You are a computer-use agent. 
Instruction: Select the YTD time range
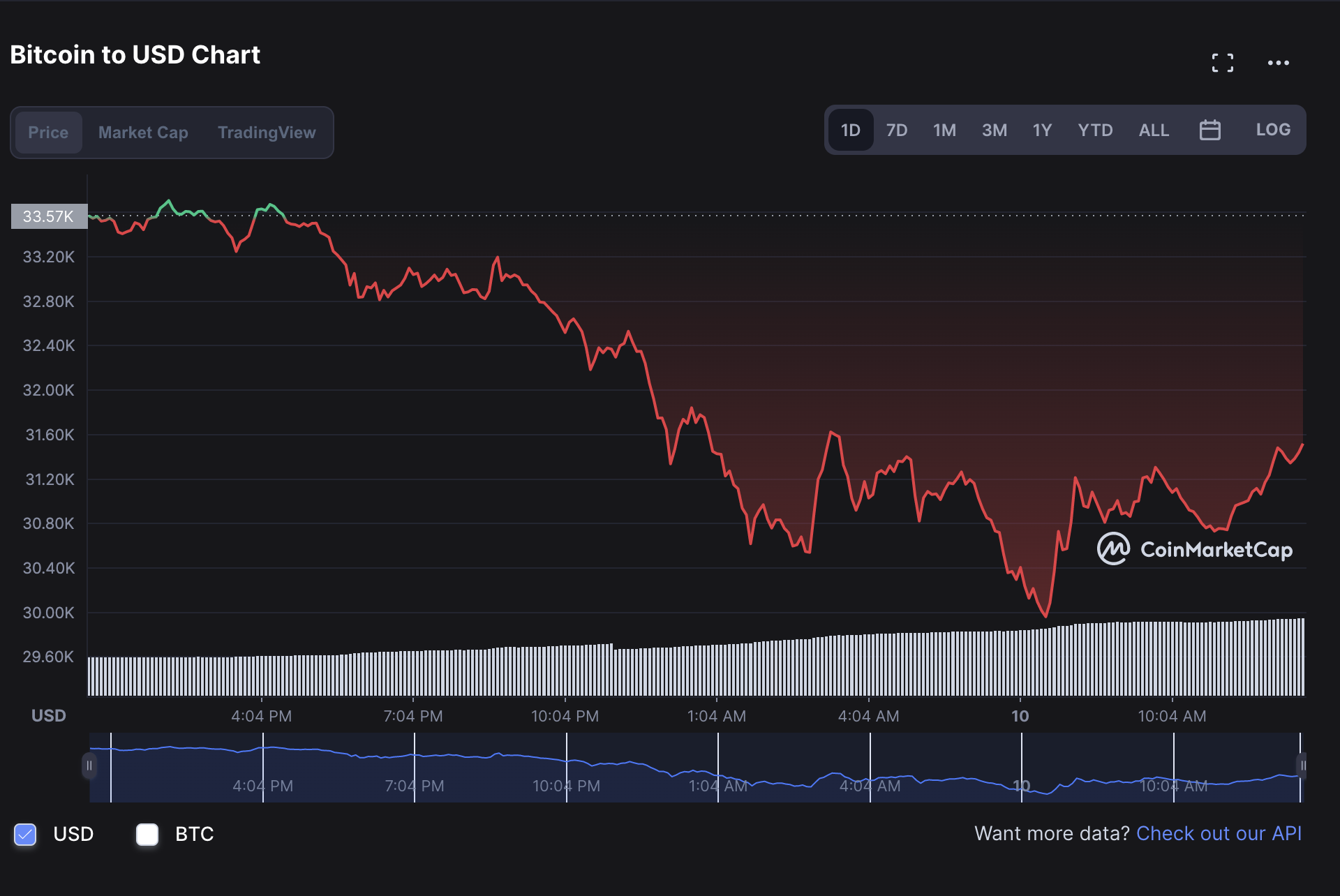pos(1095,130)
